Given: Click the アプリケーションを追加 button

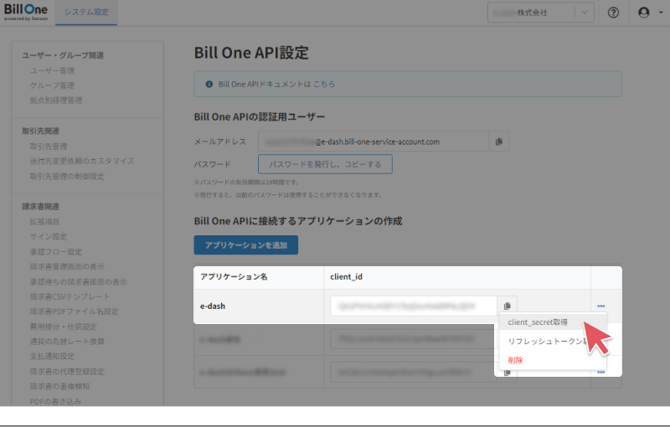Looking at the screenshot, I should 245,244.
